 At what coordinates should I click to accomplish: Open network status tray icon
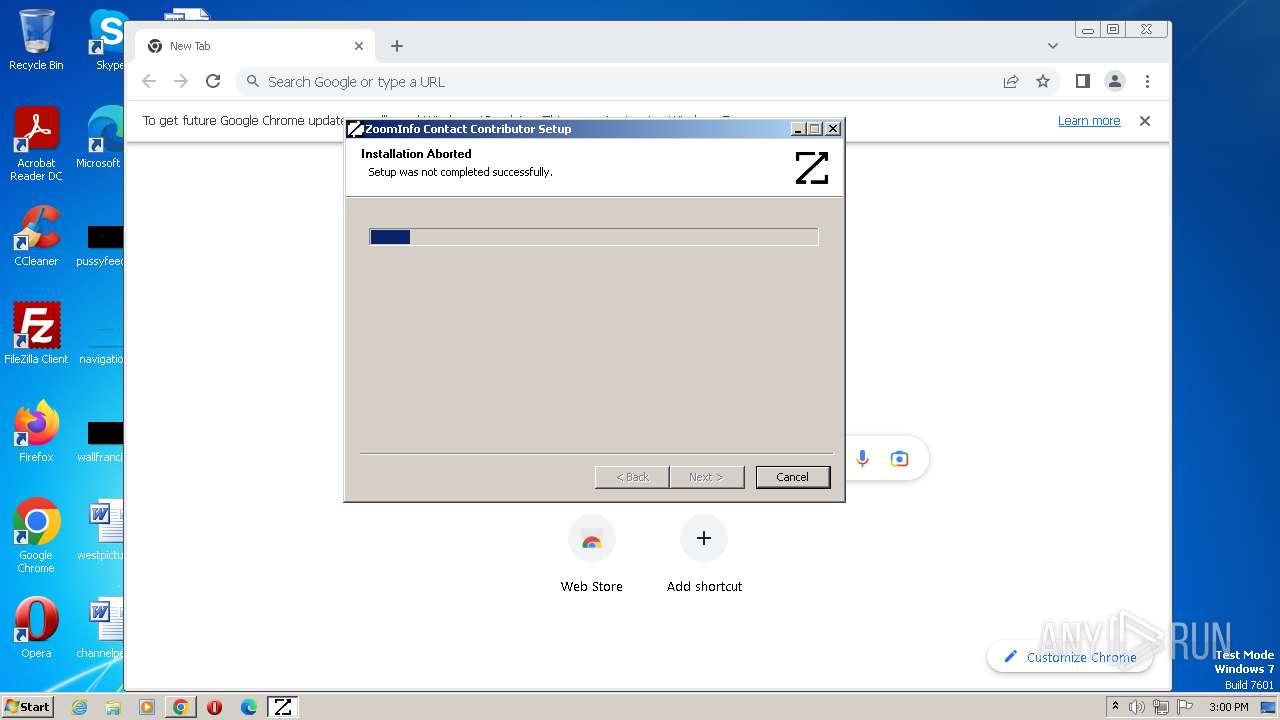point(1161,707)
